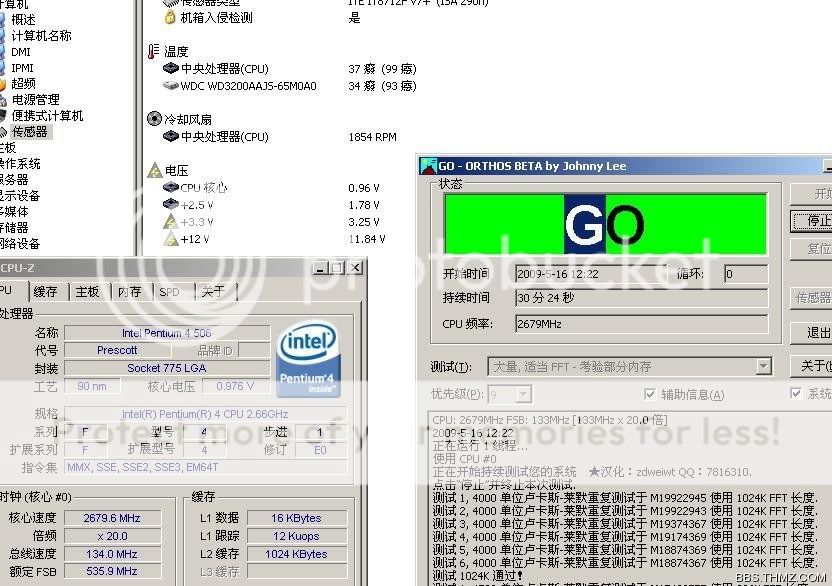
Task: Select 计算机名称 in the left tree
Action: click(x=41, y=36)
